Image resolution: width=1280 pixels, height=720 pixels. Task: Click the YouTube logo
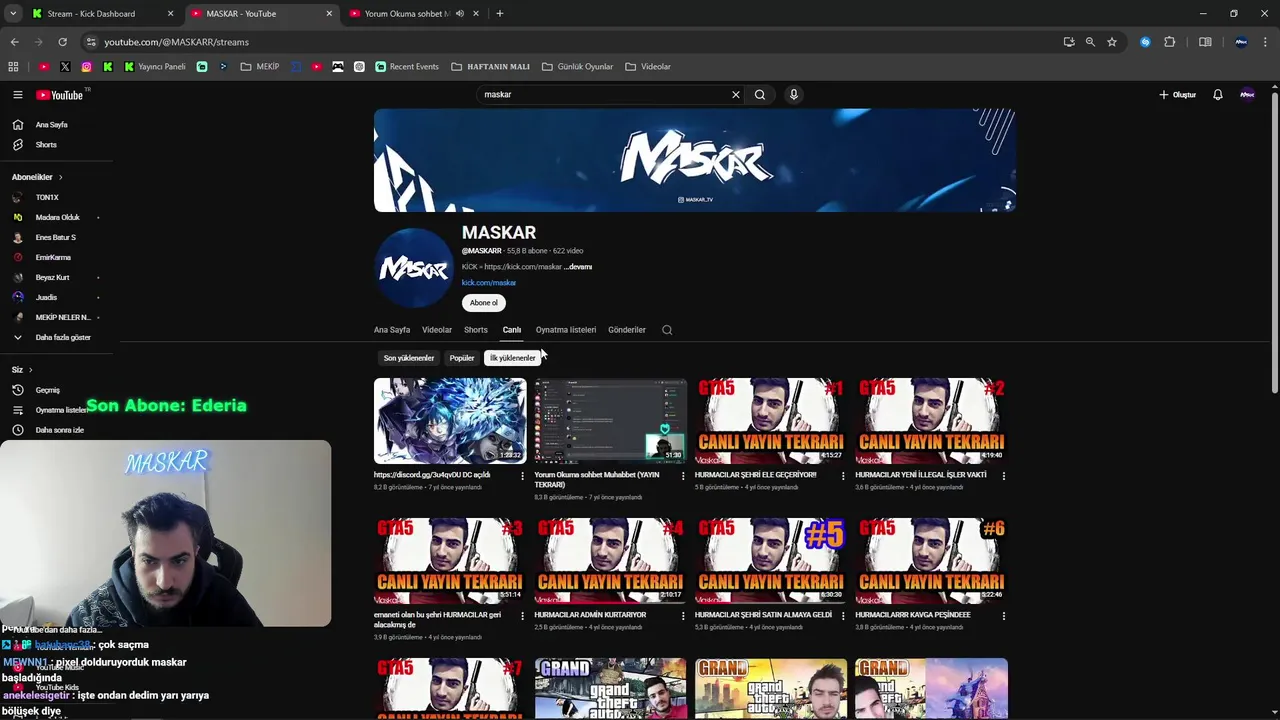[59, 95]
